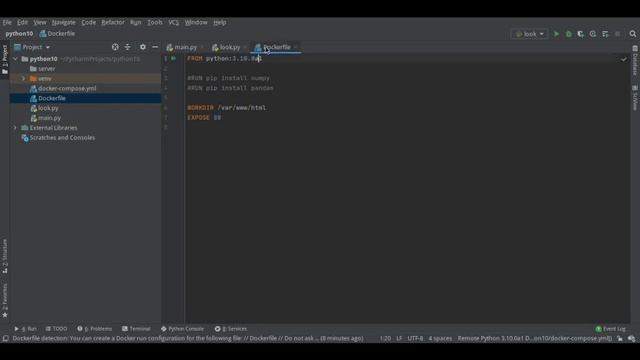
Task: Click Remote Python interpreter in status bar
Action: [x=535, y=338]
